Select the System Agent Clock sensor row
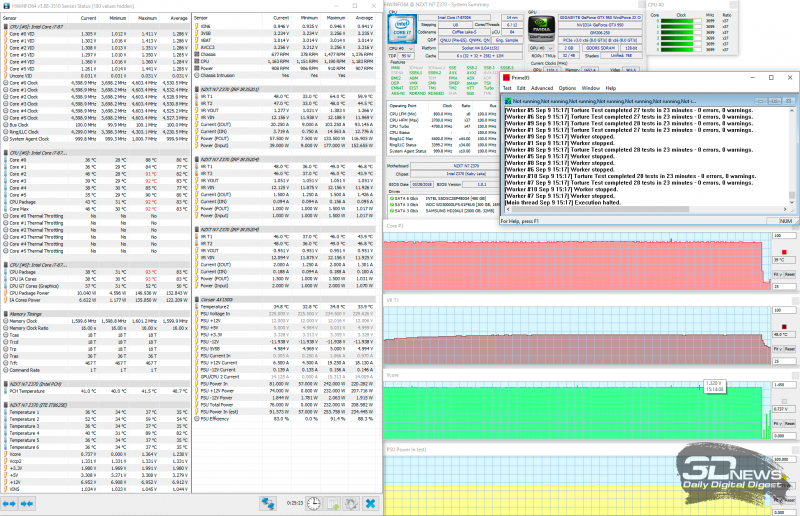Image resolution: width=800 pixels, height=516 pixels. 96,139
